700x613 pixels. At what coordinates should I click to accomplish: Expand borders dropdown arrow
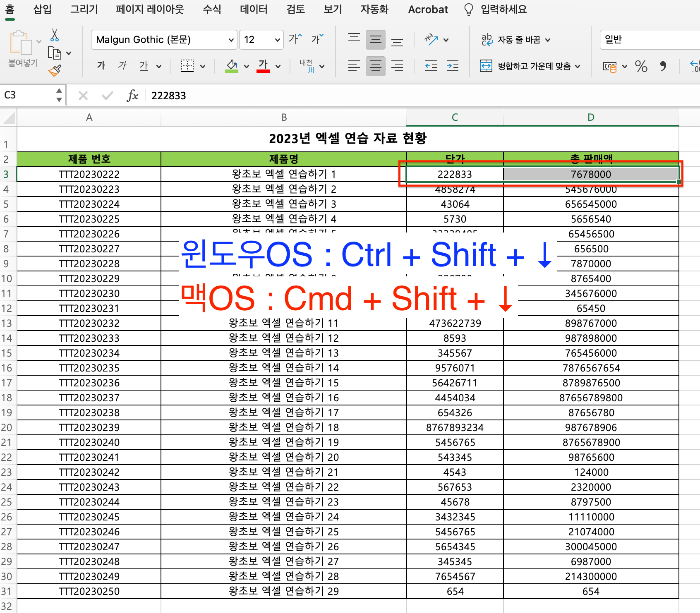pyautogui.click(x=203, y=67)
